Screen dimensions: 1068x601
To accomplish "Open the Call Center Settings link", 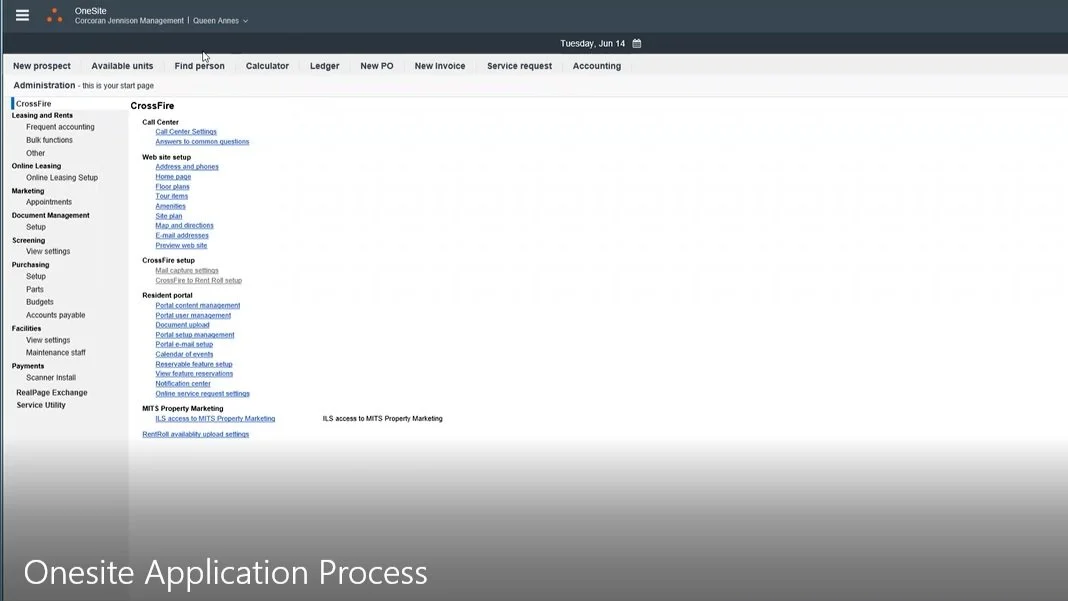I will coord(186,132).
